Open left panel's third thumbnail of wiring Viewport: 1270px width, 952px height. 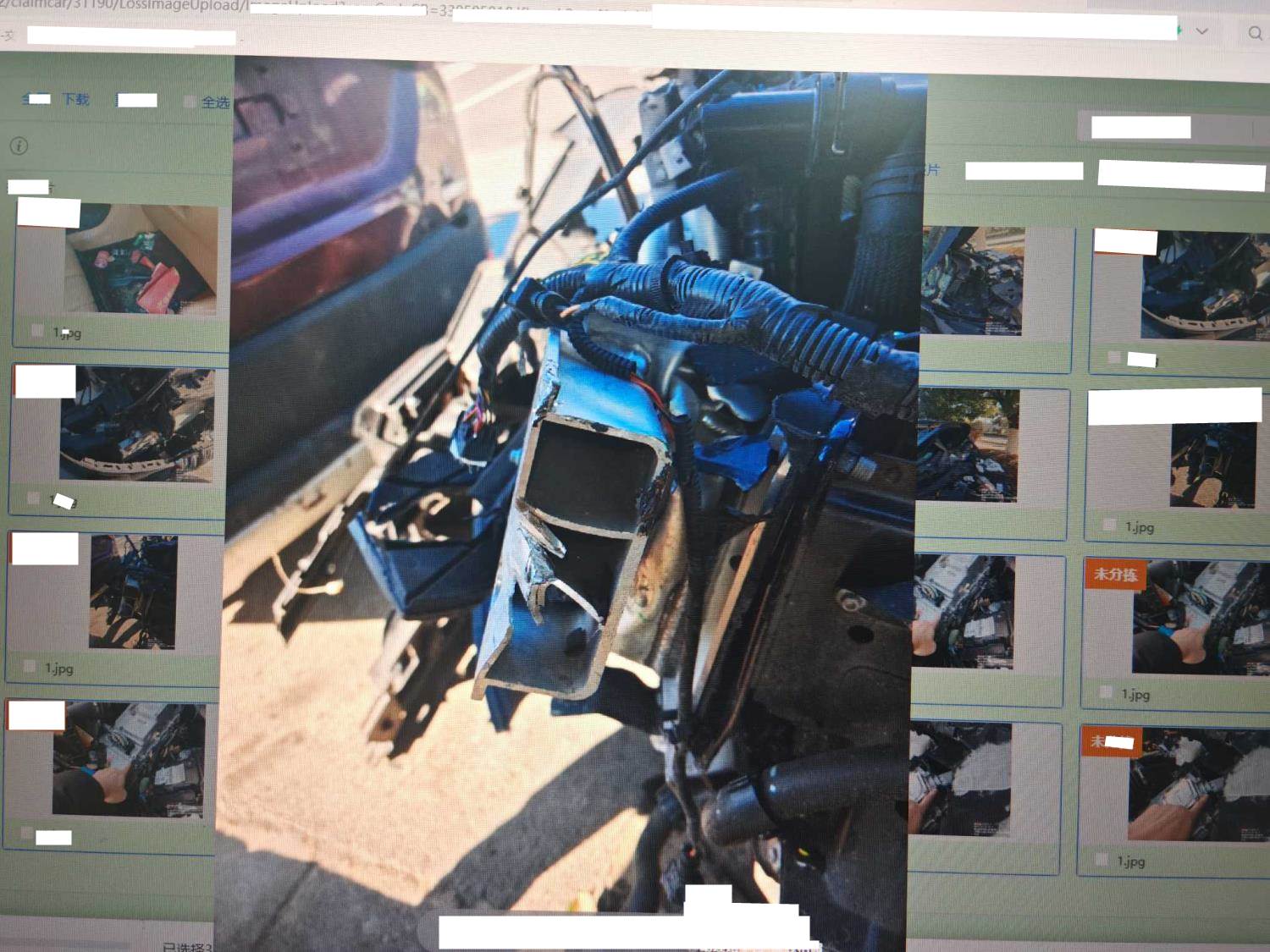pyautogui.click(x=133, y=592)
